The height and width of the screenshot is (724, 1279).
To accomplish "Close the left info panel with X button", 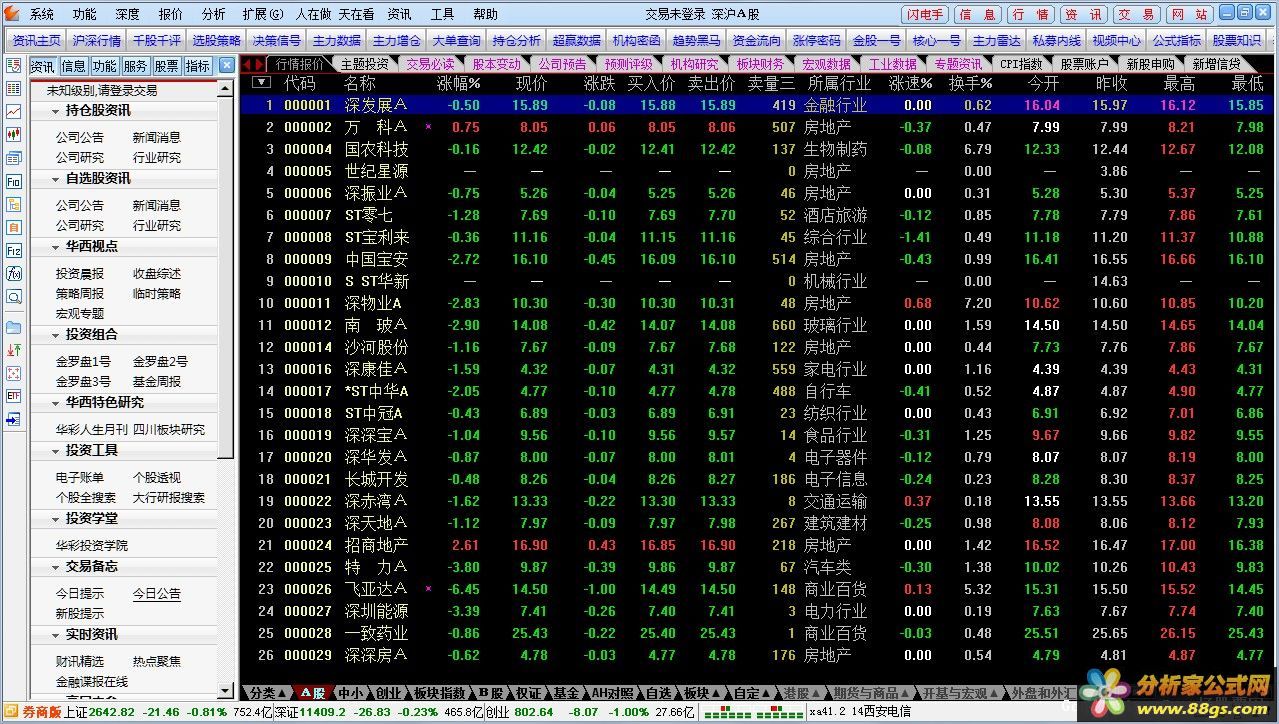I will click(227, 65).
